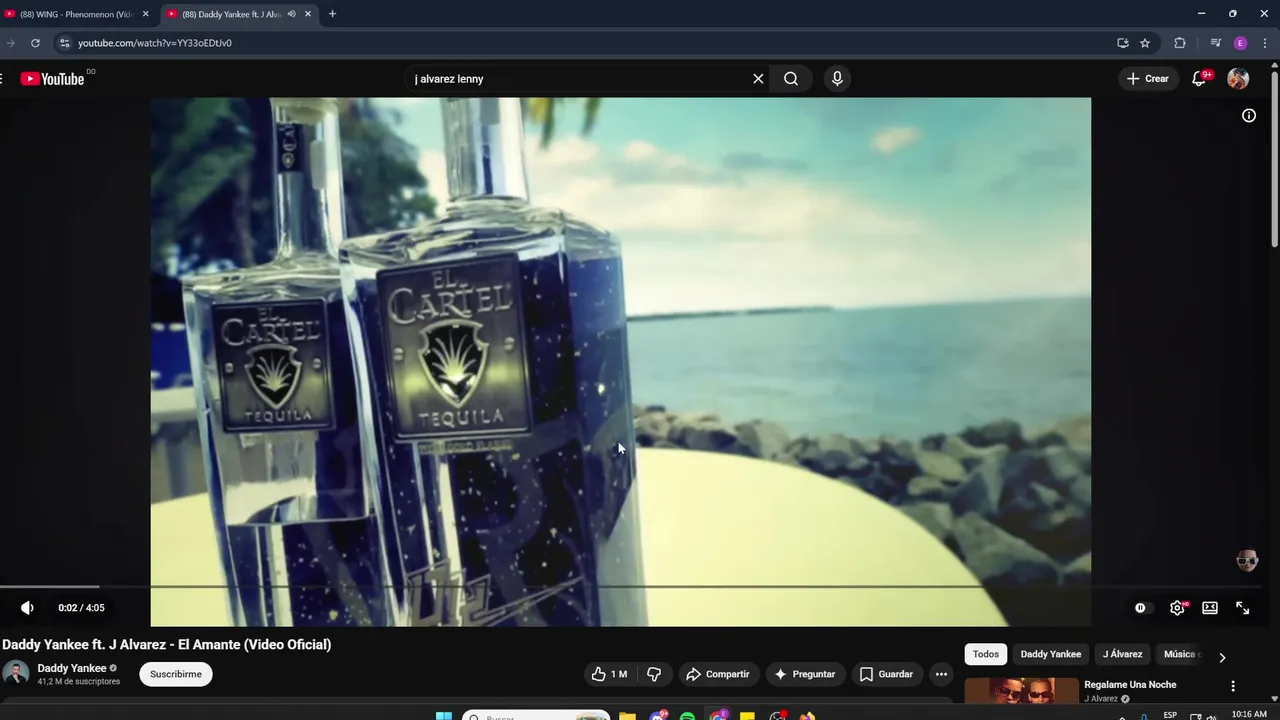
Task: Open site information icon in address bar
Action: (65, 43)
